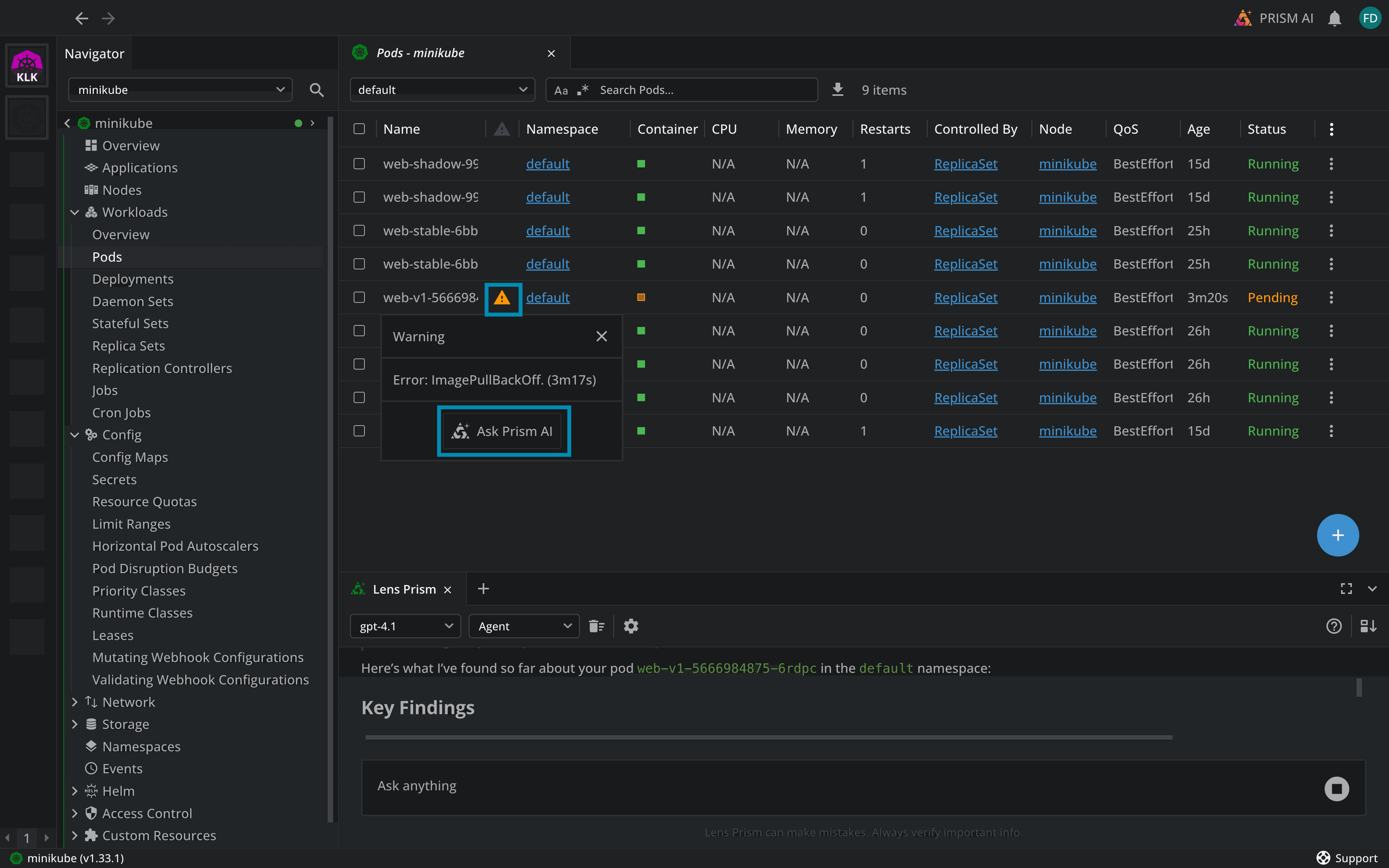This screenshot has height=868, width=1389.
Task: Click the orange warning triangle on web-v1 pod
Action: pyautogui.click(x=502, y=298)
